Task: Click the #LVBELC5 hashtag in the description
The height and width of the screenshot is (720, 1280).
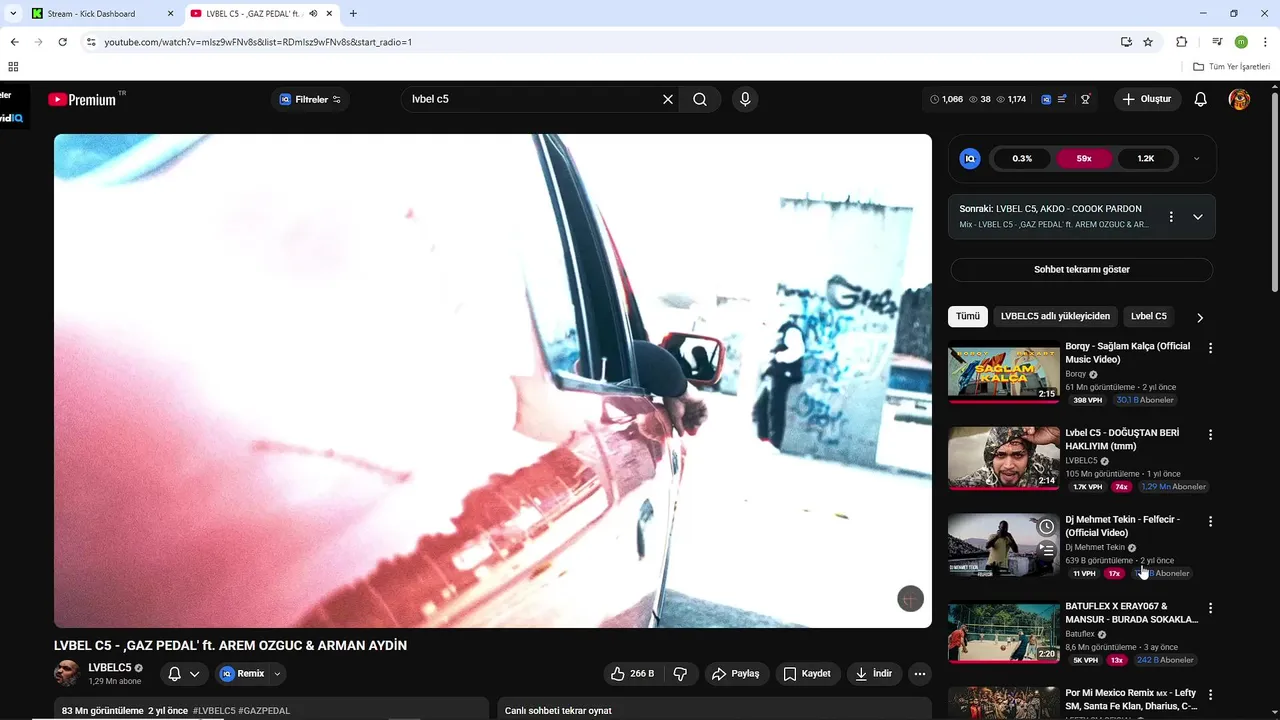Action: 214,711
